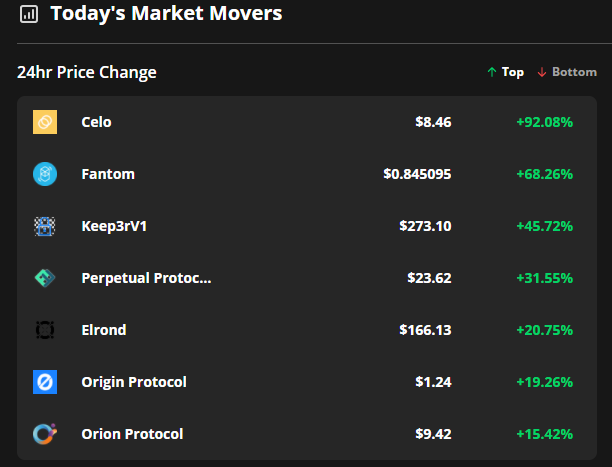Click Today's Market Movers title

pos(166,14)
